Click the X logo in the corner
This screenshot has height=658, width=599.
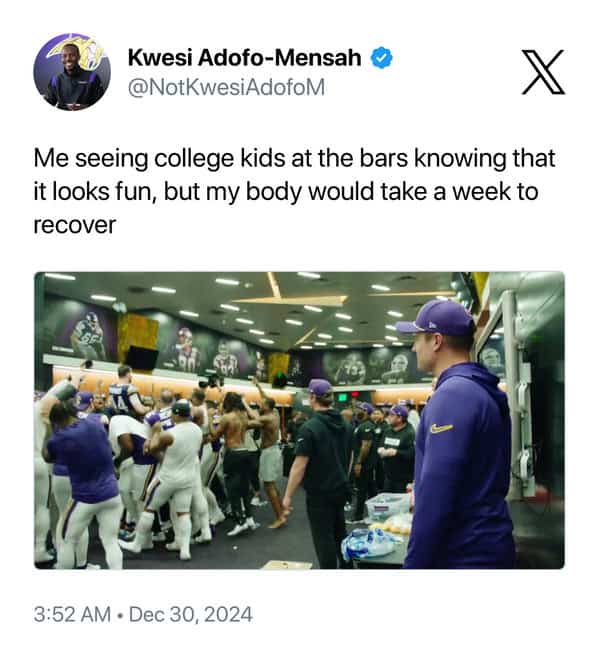coord(543,72)
